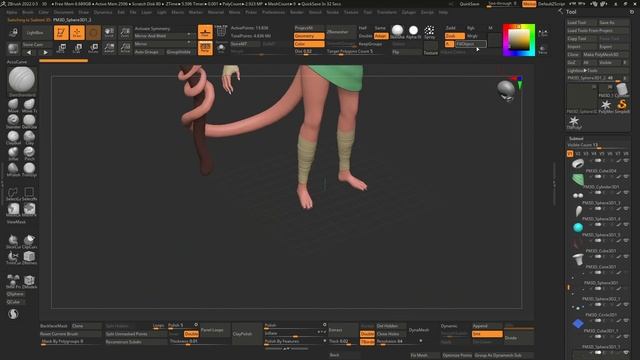Select the TrimCurve brush icon
Screen dimensions: 640x360
click(x=13, y=258)
